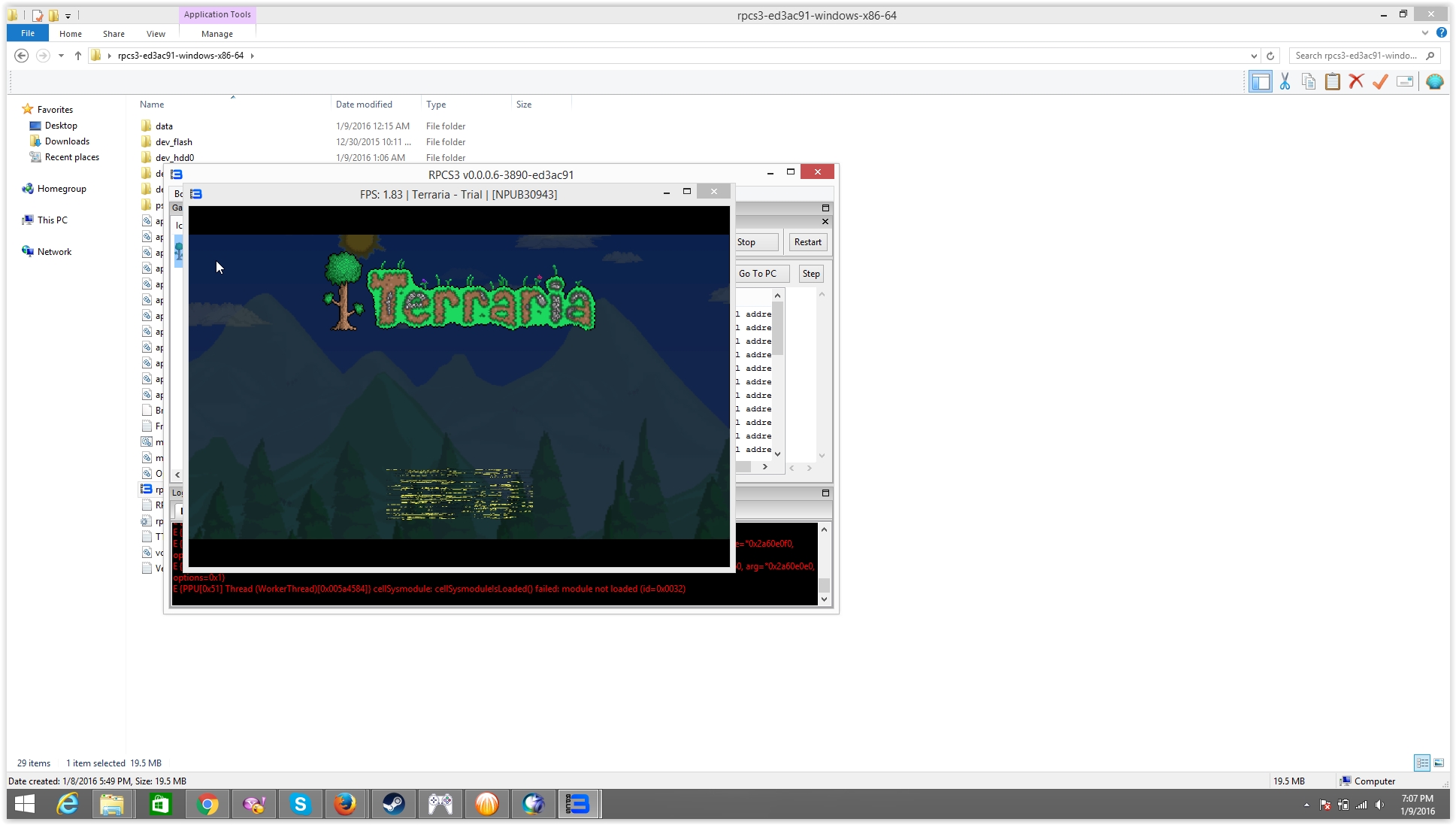Expand the address bar history dropdown
Screen dimensions: 1456x825
pos(1254,56)
